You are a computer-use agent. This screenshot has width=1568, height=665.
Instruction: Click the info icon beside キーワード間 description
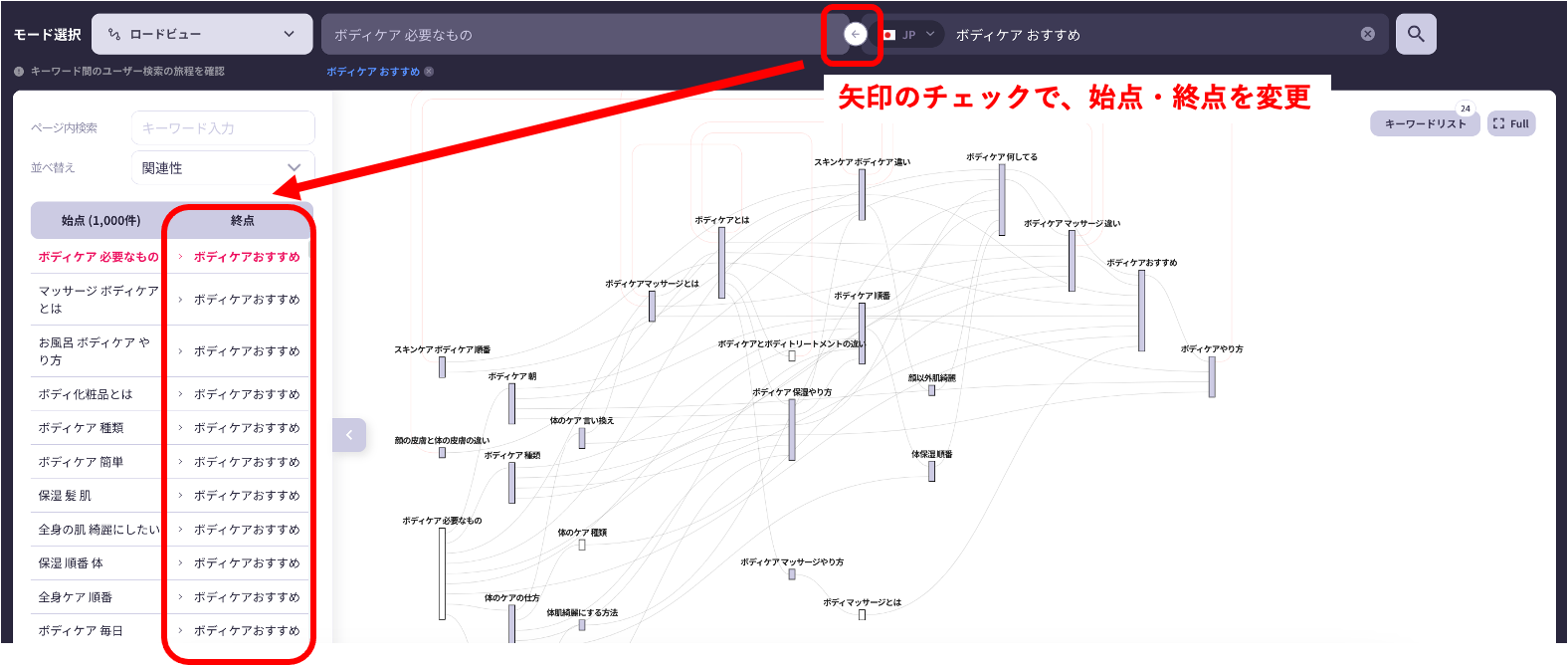[19, 72]
